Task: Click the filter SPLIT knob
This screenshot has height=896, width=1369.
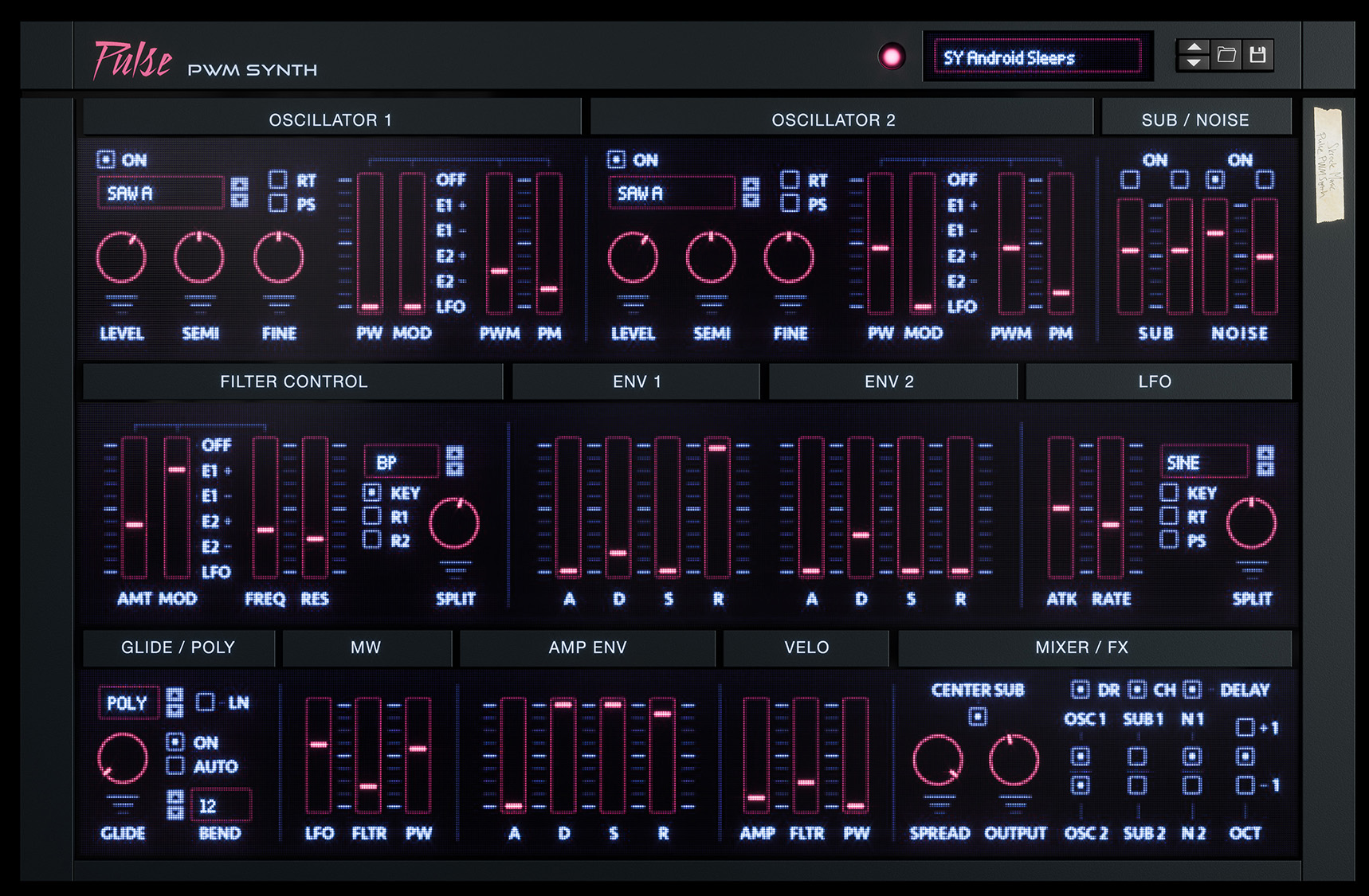Action: point(454,524)
